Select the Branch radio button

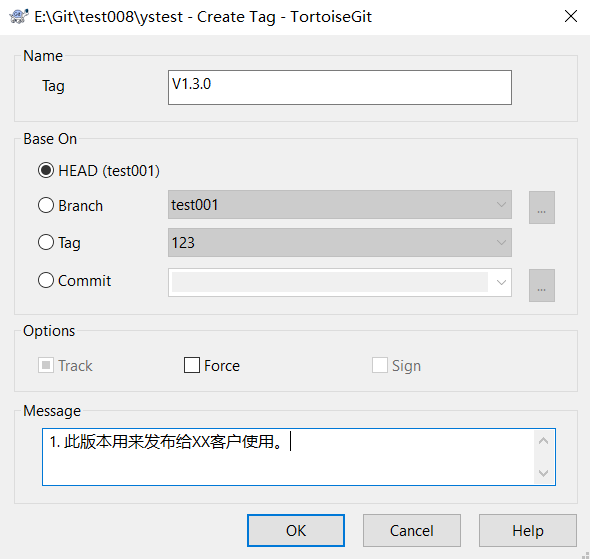pos(46,205)
